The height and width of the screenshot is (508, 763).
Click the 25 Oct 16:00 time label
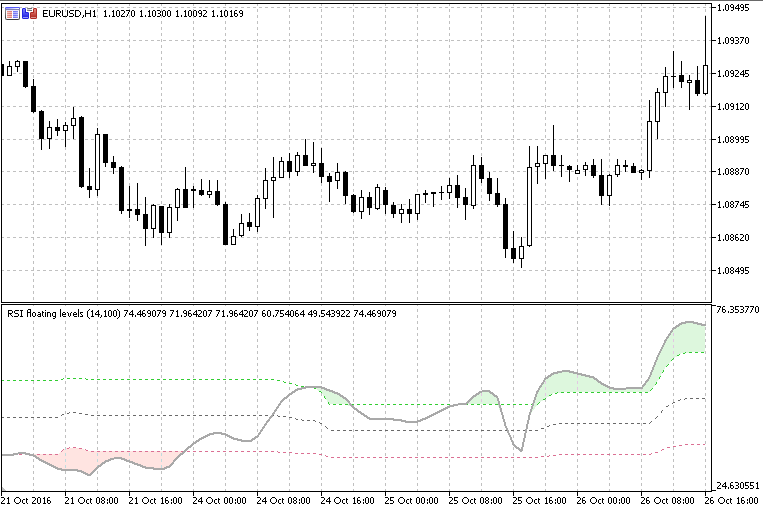[x=540, y=501]
